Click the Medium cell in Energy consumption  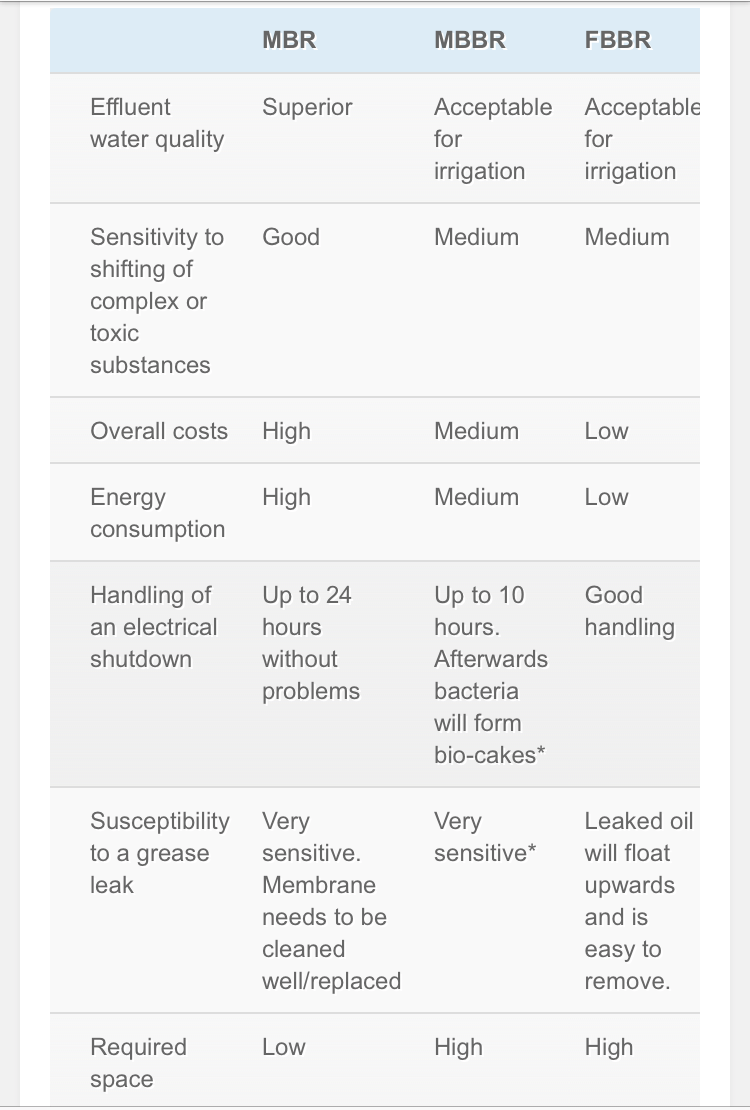tap(476, 497)
